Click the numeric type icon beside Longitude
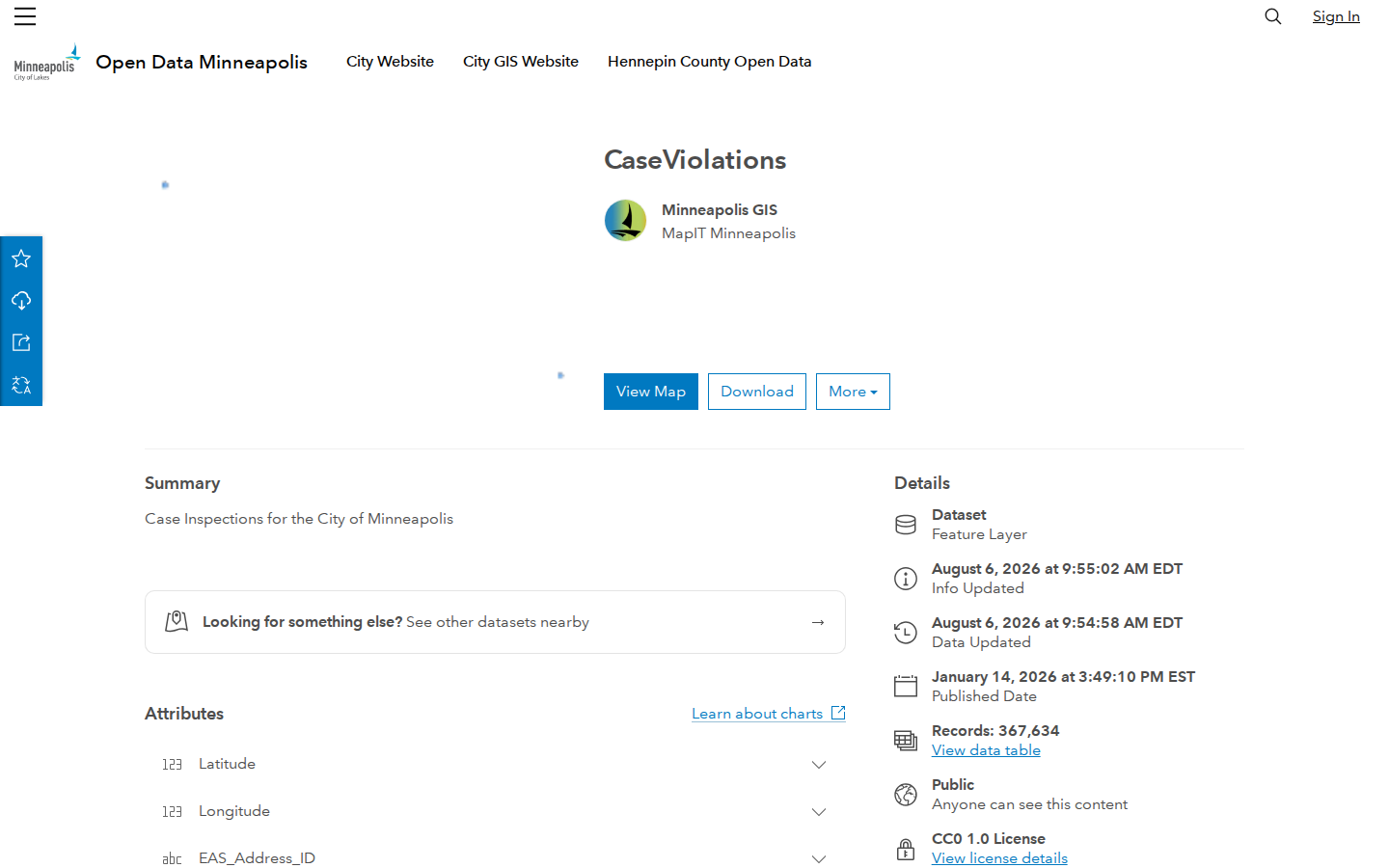 (172, 812)
